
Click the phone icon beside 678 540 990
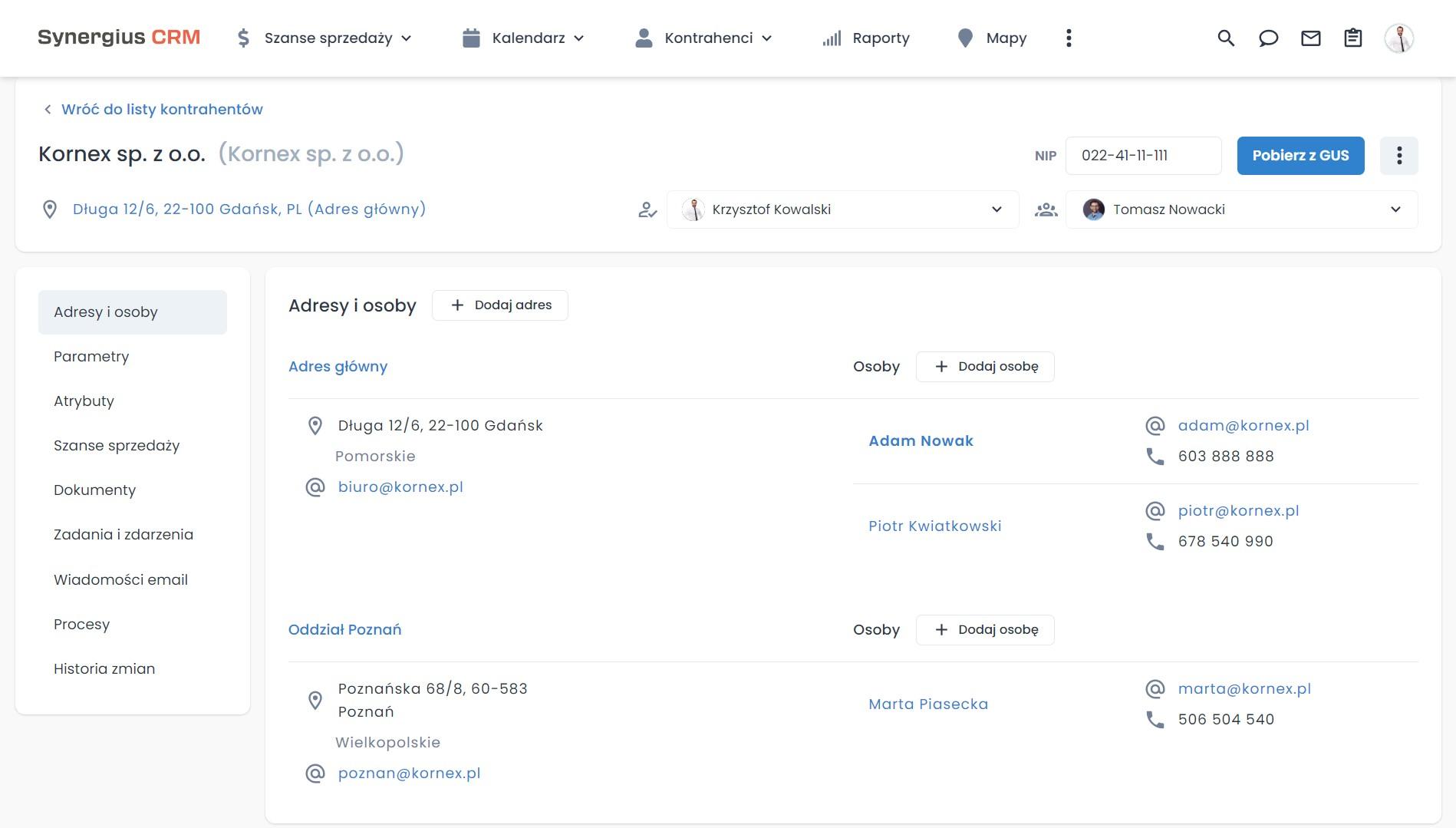pyautogui.click(x=1155, y=542)
